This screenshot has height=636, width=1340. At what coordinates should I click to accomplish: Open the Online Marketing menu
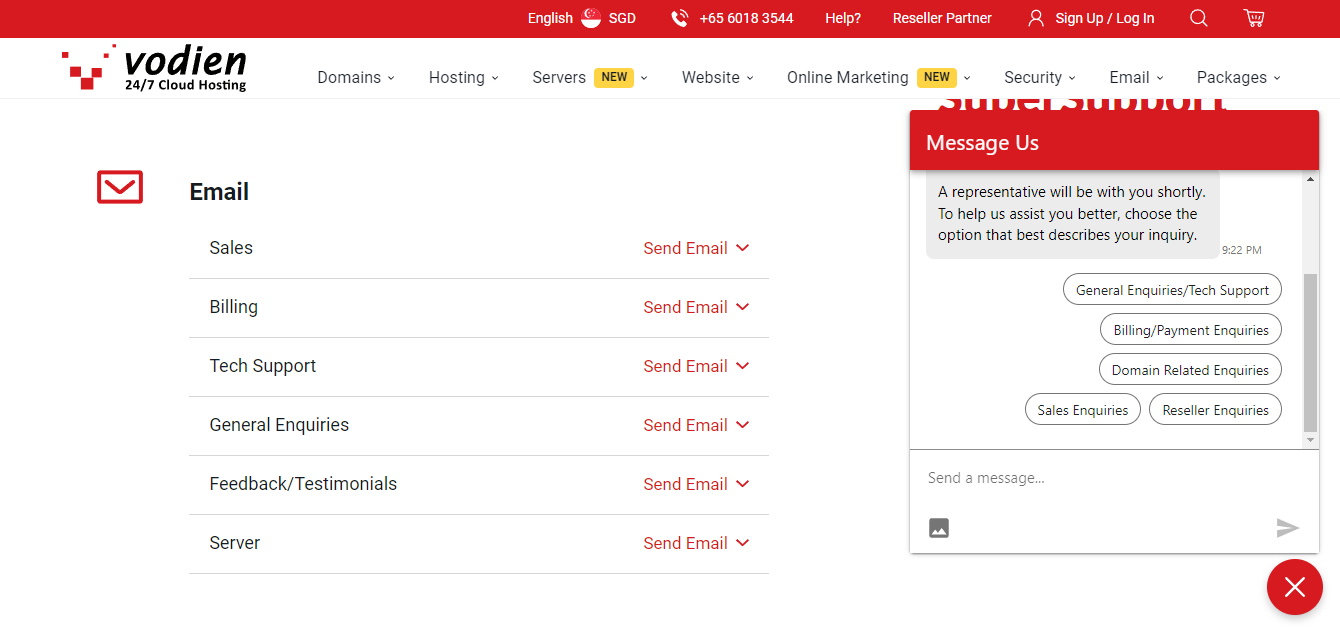click(x=879, y=77)
